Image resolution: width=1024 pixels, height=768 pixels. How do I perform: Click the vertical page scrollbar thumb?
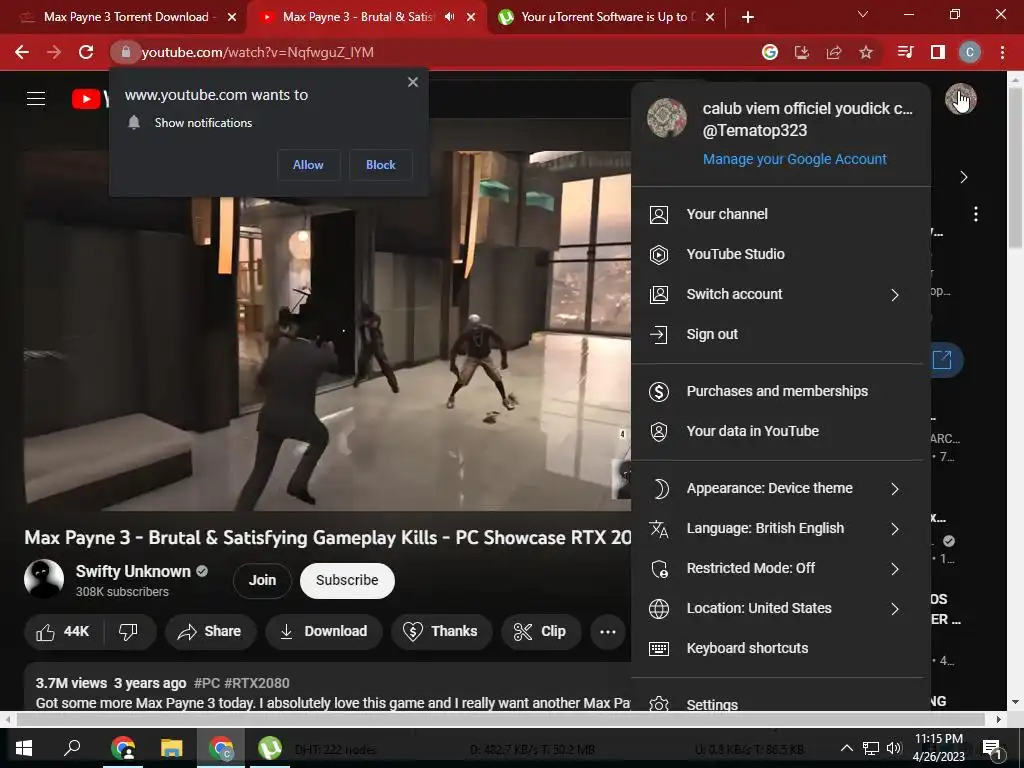coord(1015,167)
